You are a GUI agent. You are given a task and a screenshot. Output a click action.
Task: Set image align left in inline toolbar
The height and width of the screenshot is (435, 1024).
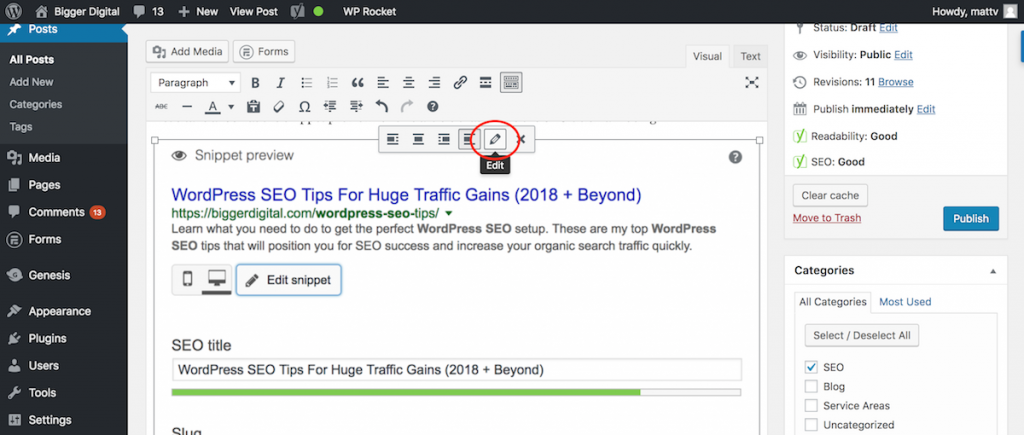(392, 139)
